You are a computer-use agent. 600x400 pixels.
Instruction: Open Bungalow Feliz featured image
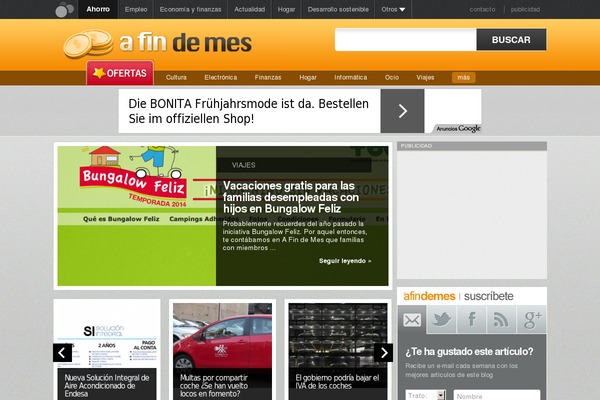coord(137,216)
